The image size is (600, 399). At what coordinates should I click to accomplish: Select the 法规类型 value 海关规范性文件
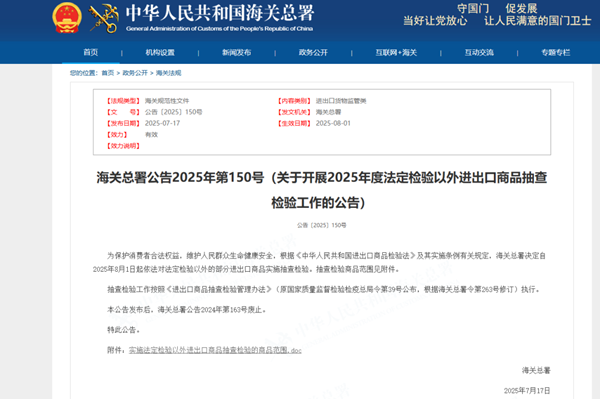167,101
